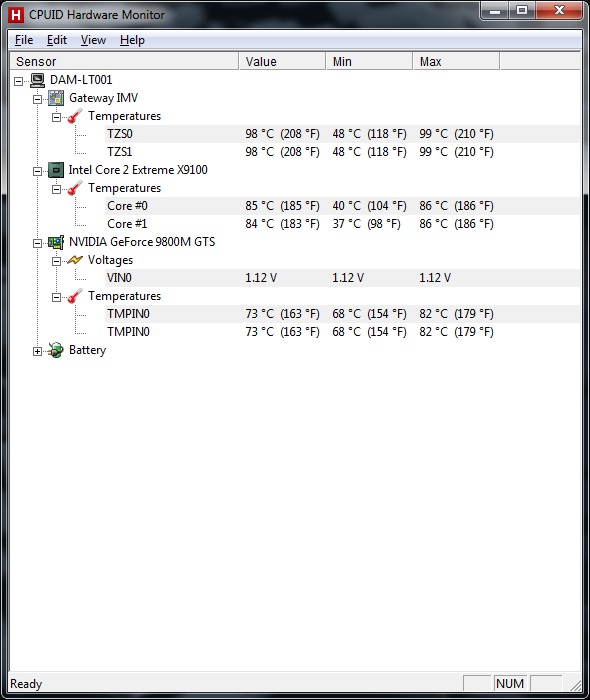
Task: Expand the Battery tree node
Action: pos(37,351)
